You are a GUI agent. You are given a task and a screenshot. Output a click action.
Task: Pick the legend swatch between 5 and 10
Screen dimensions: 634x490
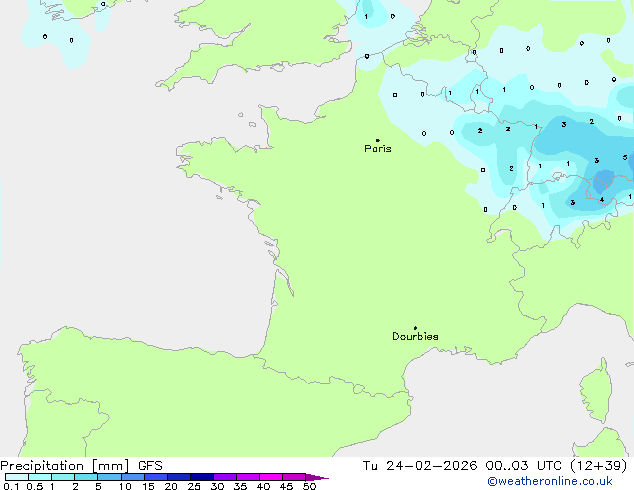(x=109, y=477)
